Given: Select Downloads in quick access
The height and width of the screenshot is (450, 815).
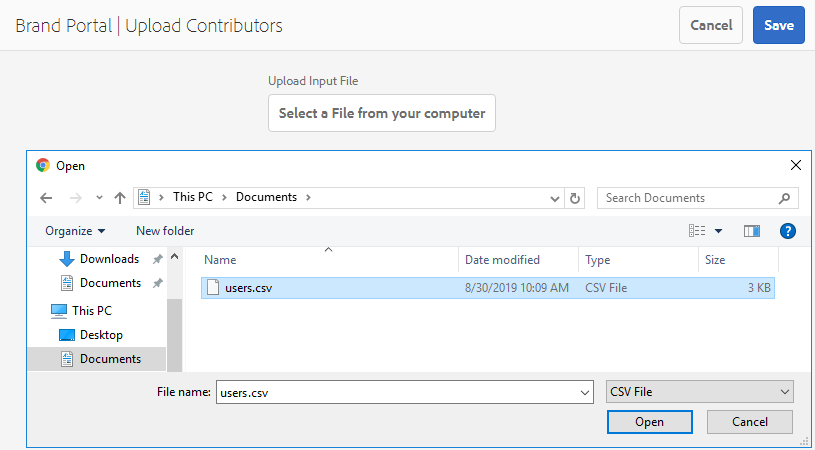Looking at the screenshot, I should (x=109, y=259).
